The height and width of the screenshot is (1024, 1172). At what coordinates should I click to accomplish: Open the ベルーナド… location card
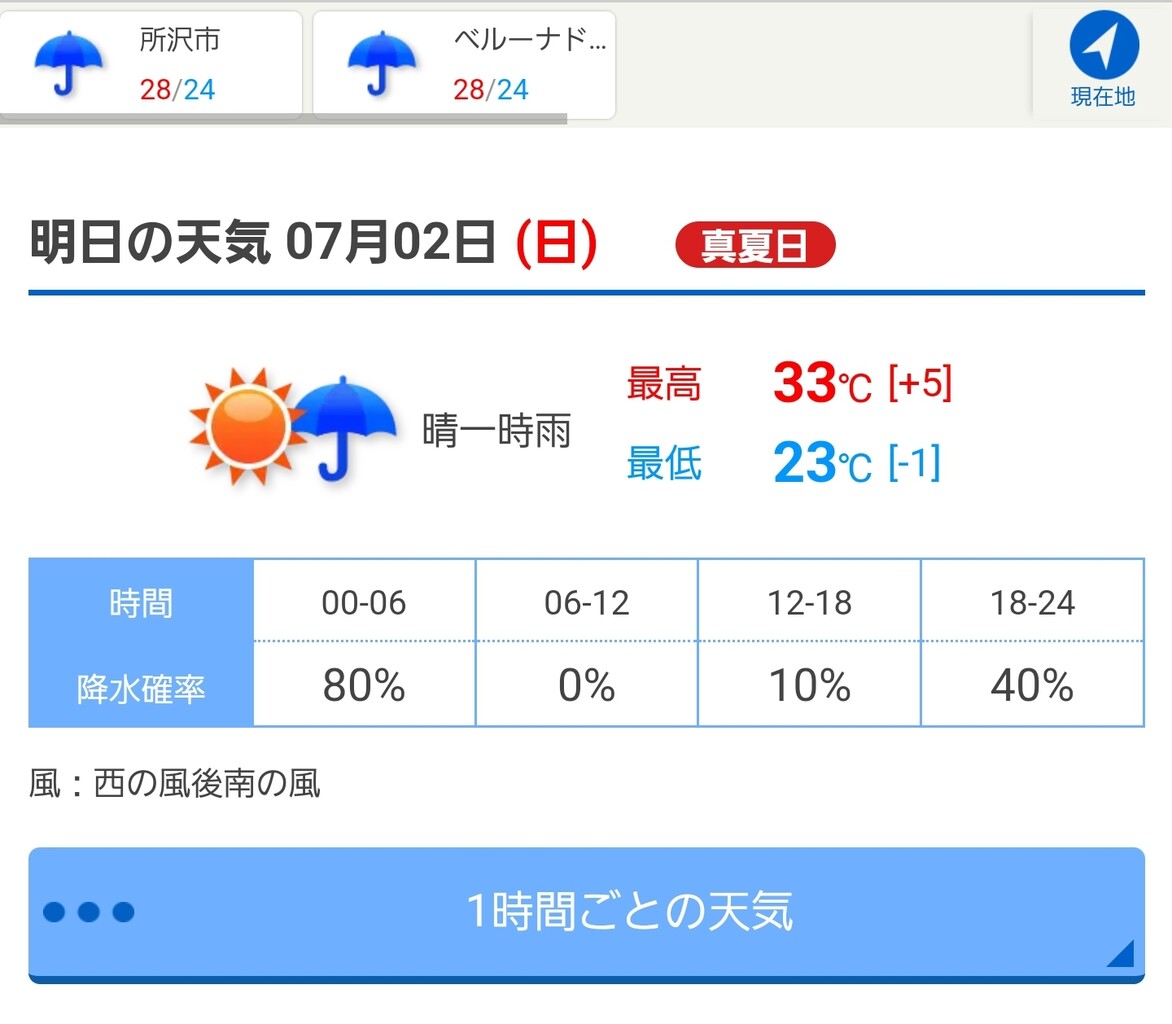464,64
